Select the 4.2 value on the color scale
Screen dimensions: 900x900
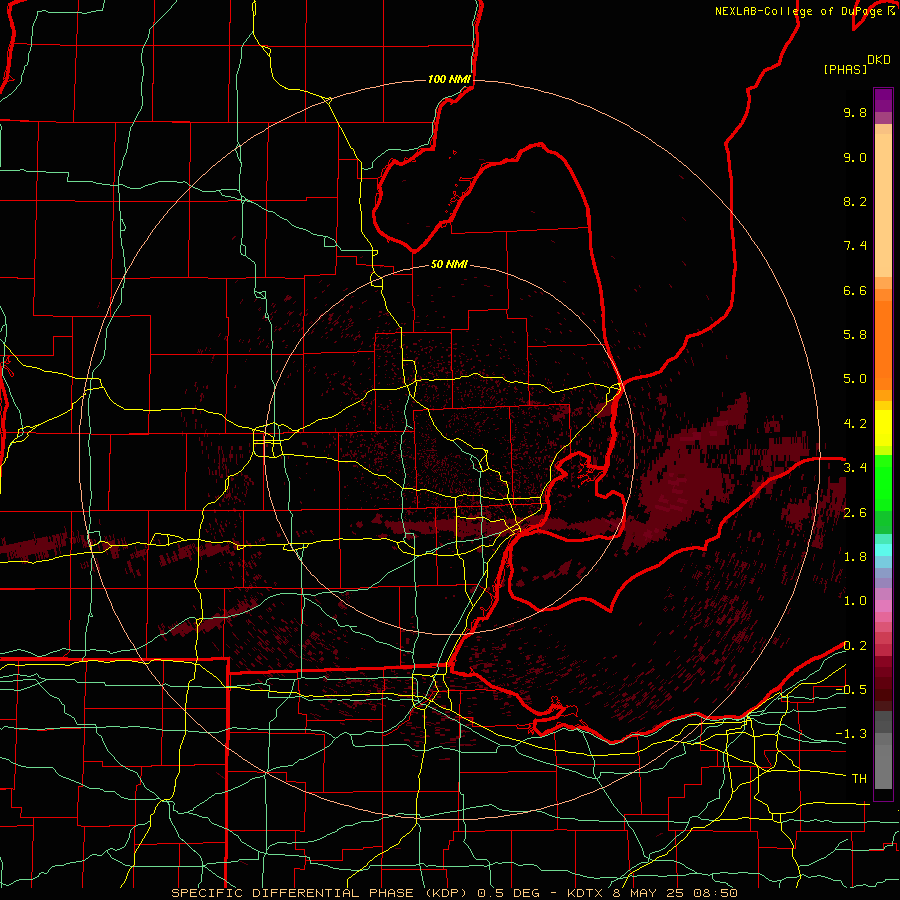point(855,424)
